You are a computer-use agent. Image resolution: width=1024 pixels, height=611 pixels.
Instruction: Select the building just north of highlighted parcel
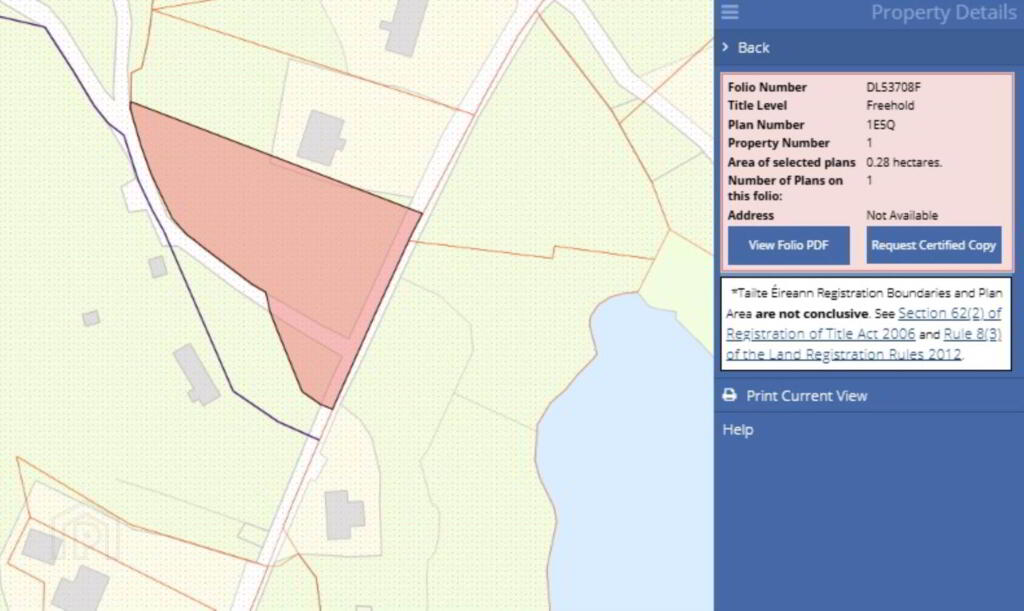click(321, 138)
